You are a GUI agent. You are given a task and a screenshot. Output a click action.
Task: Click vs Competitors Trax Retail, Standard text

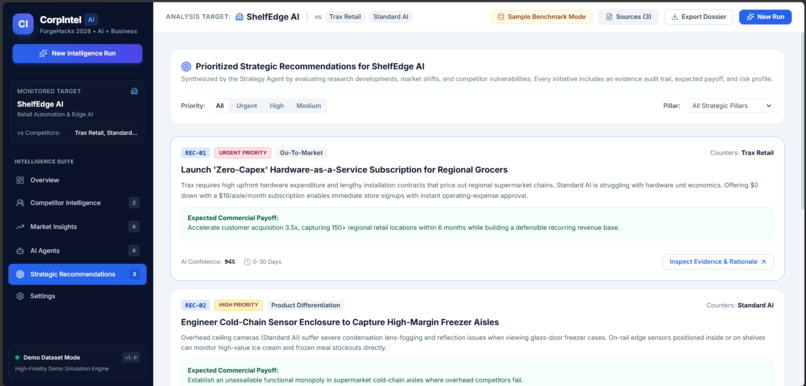[x=77, y=133]
